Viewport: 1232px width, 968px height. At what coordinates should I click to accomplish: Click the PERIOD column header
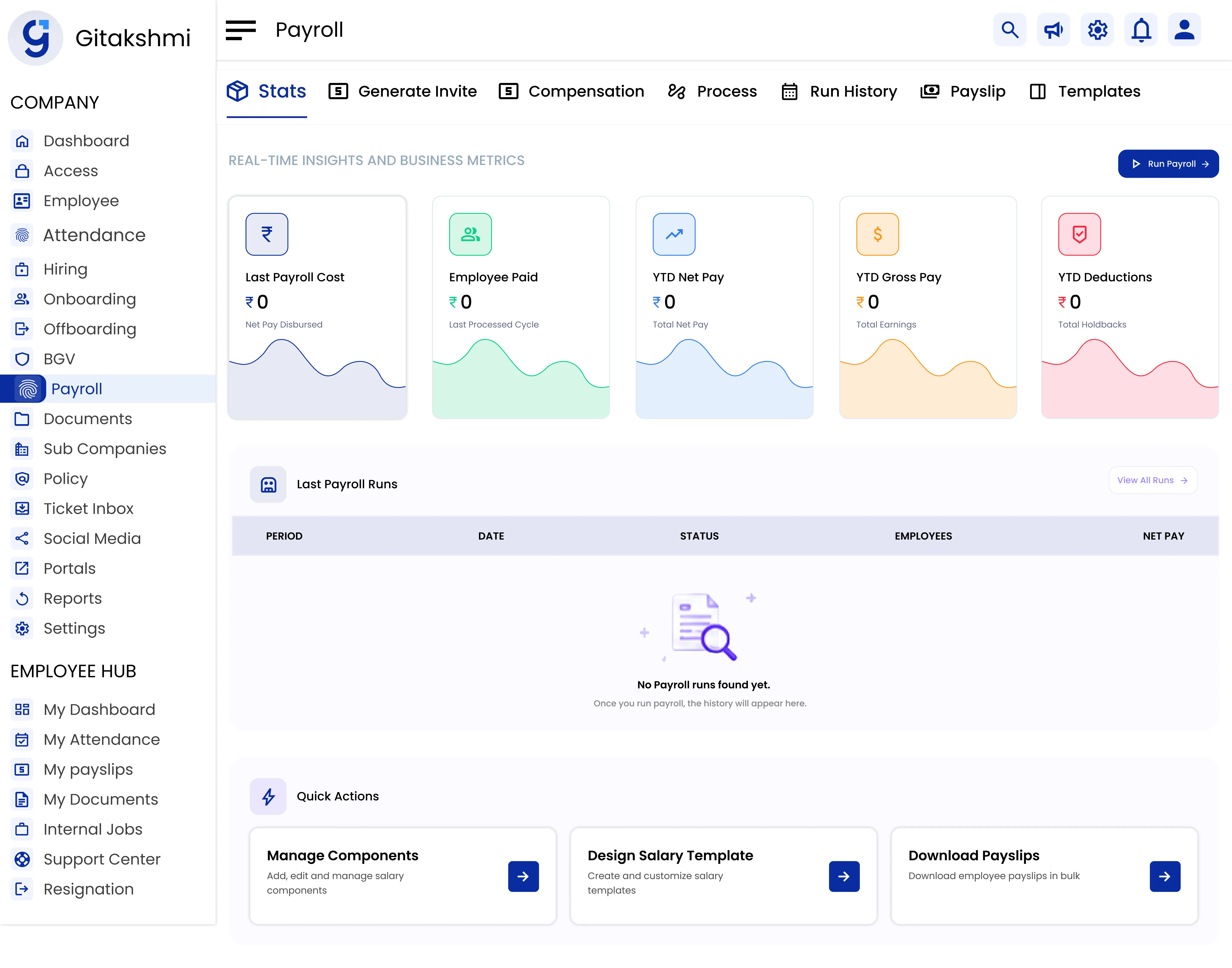(x=284, y=536)
